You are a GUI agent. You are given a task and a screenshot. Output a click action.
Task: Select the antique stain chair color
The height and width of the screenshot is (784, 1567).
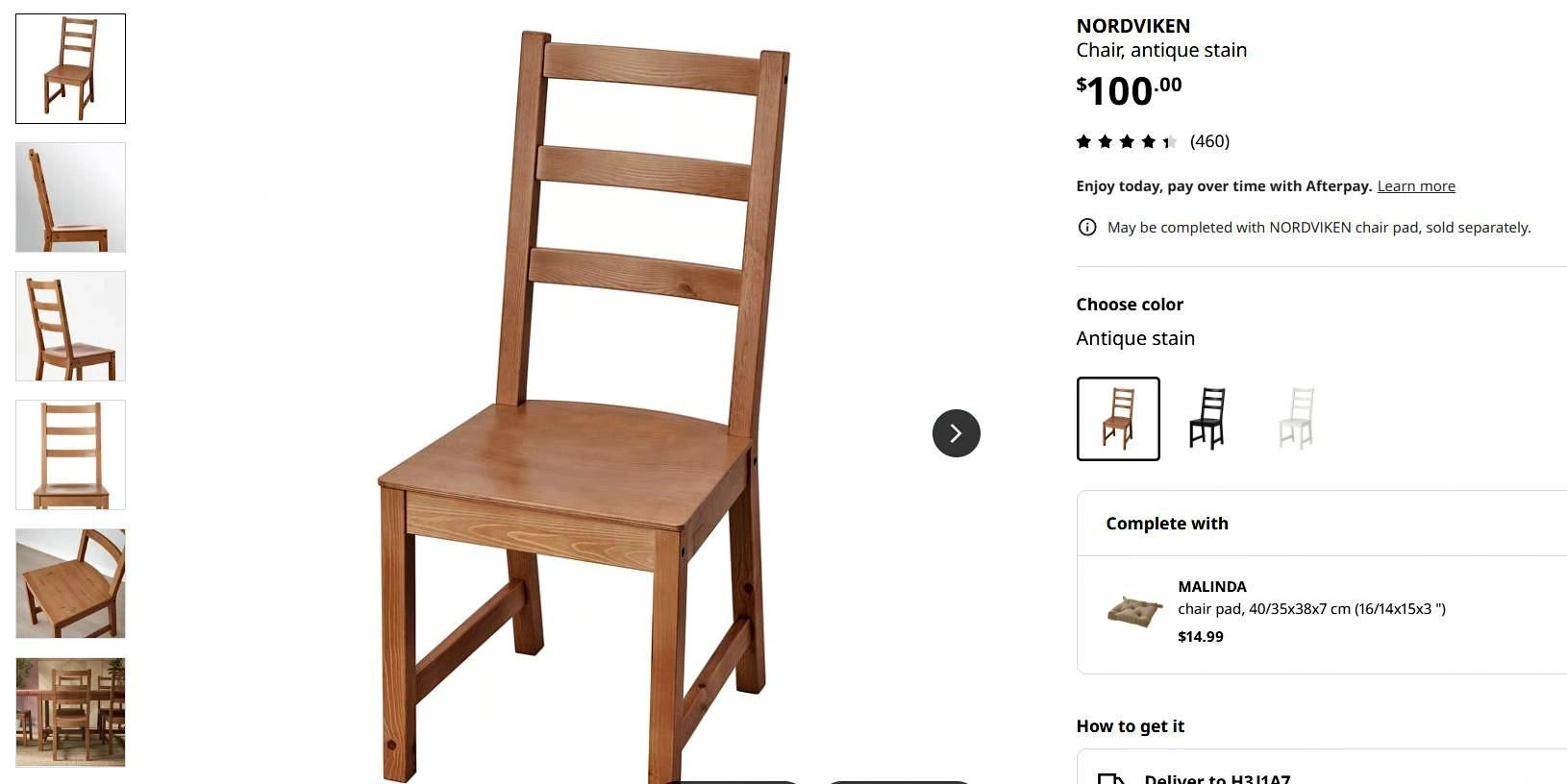[1118, 419]
